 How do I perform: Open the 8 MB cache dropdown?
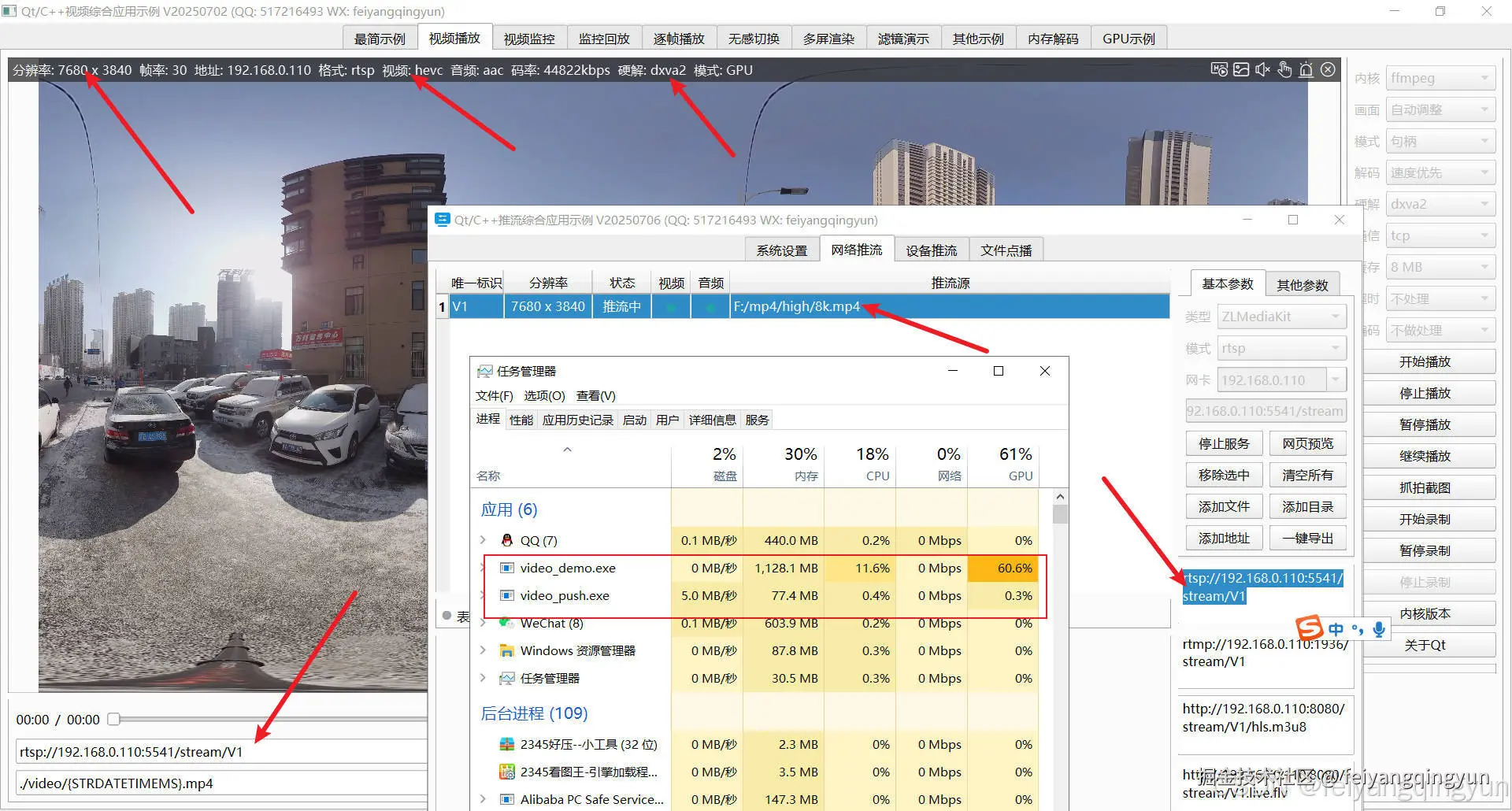[1440, 267]
